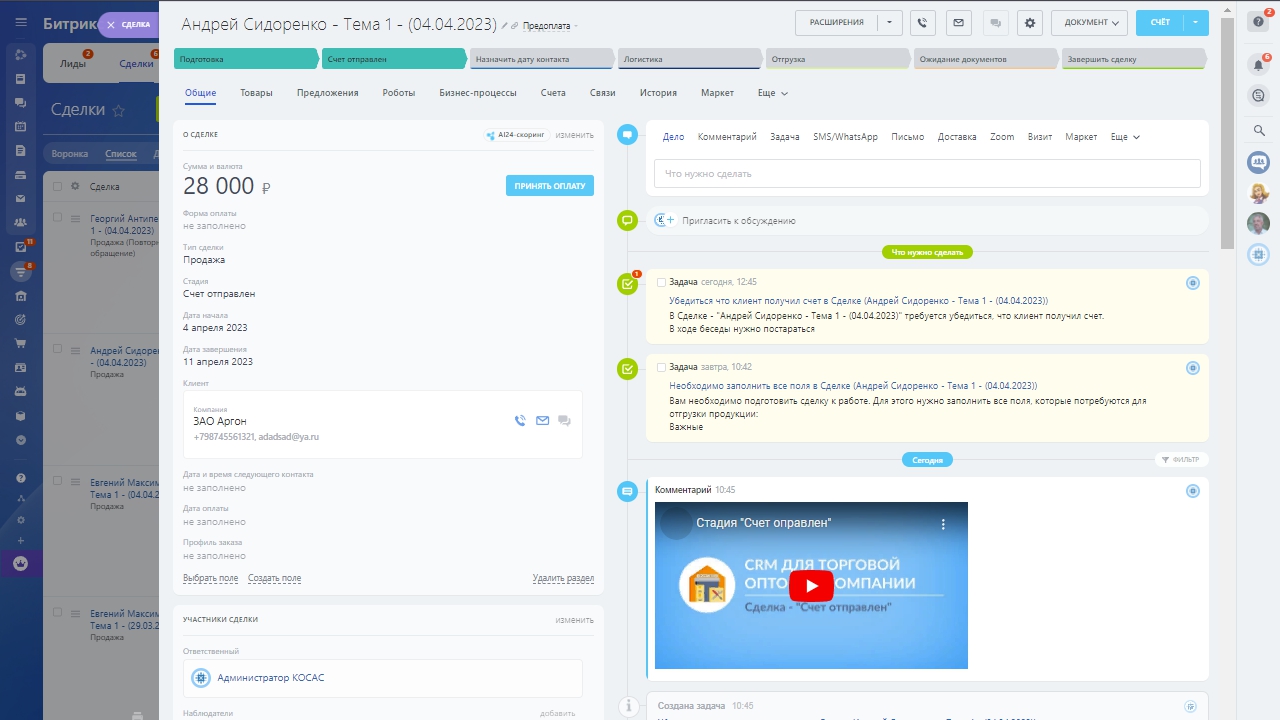Close the deal panel with the СДЕЛКА tab
Viewport: 1280px width, 720px height.
click(x=129, y=25)
